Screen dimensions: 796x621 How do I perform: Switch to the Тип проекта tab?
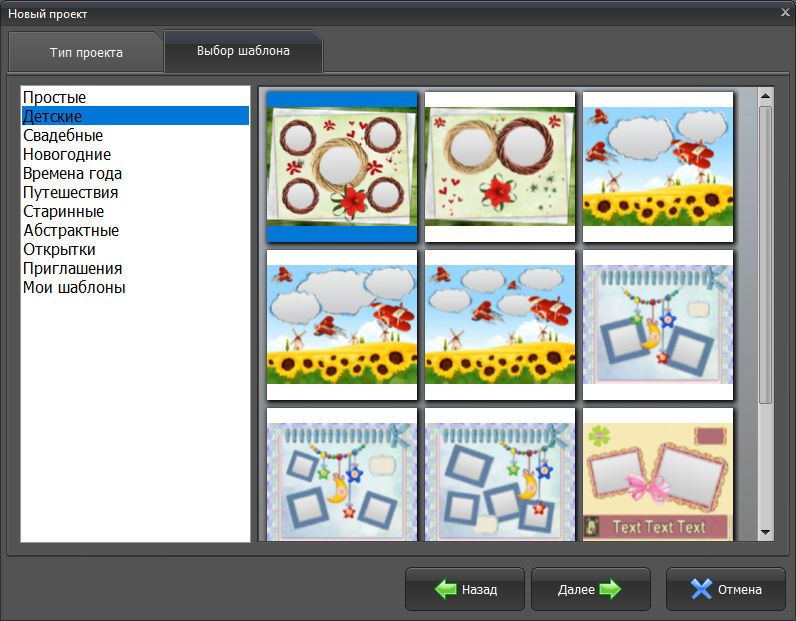pos(86,52)
